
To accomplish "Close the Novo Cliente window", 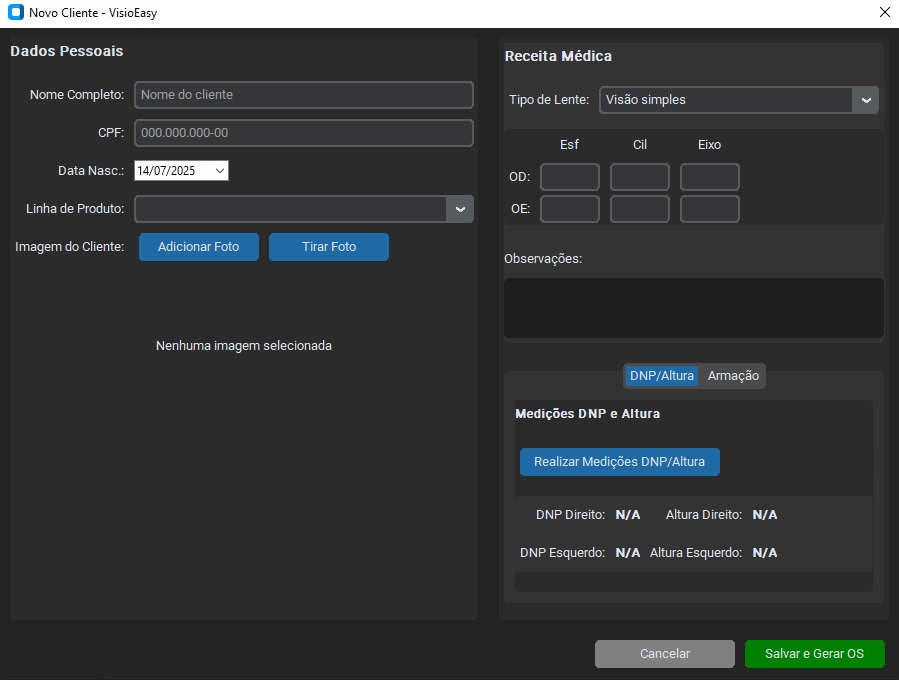I will tap(885, 12).
